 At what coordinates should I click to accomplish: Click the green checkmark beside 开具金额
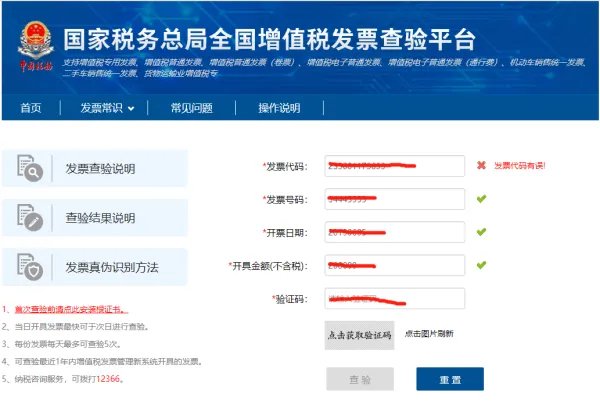(x=481, y=265)
